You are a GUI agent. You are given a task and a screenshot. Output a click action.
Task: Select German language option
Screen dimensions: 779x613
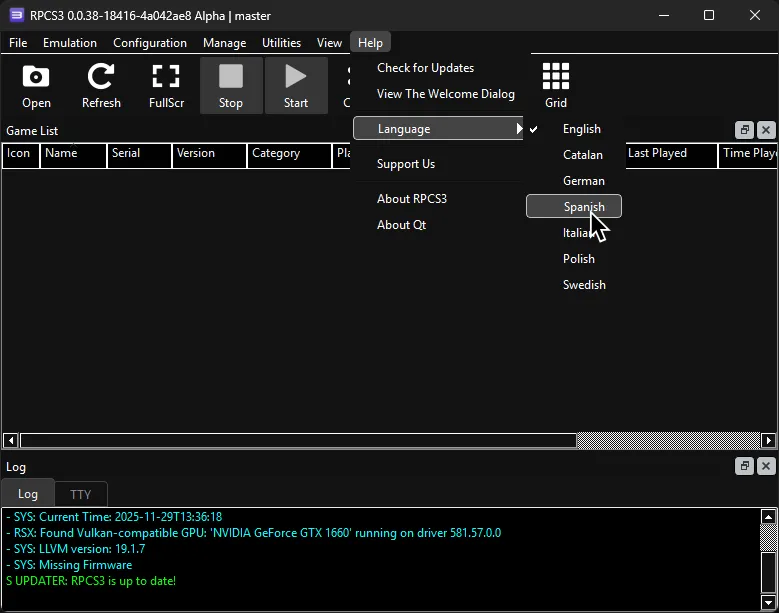click(574, 181)
